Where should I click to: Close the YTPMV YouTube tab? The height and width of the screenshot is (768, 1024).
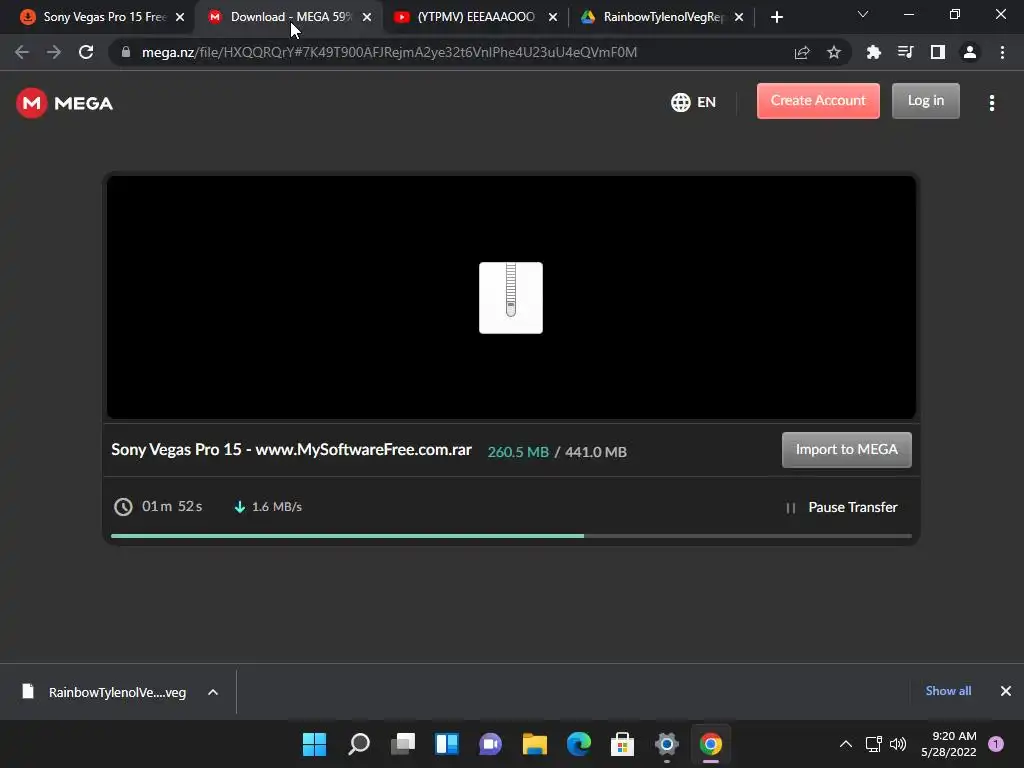(x=553, y=18)
